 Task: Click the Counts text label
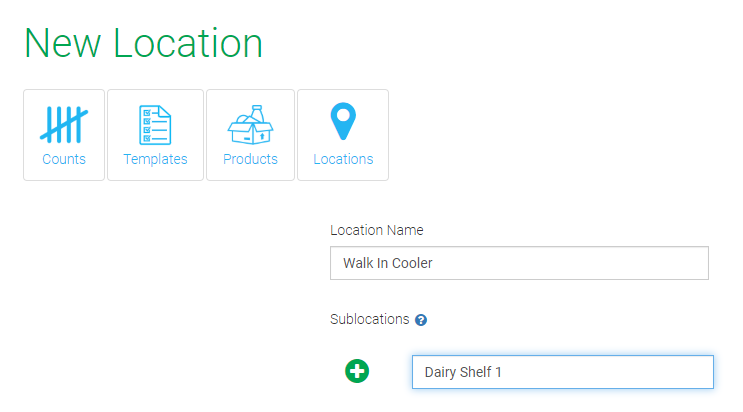coord(64,159)
